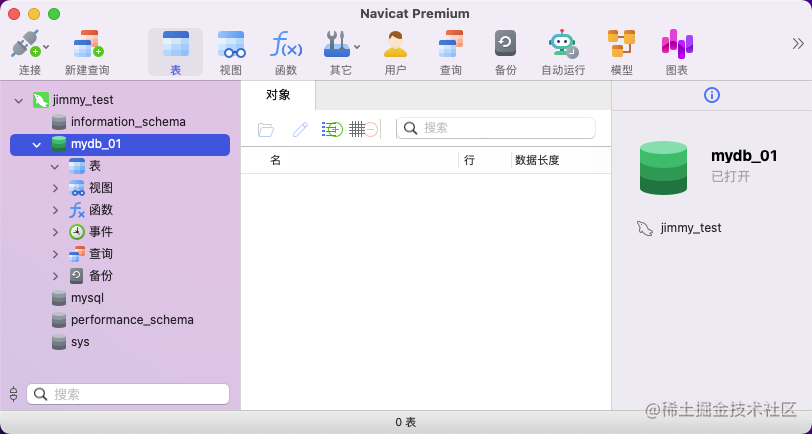Select the performance_schema database
812x434 pixels.
click(x=123, y=320)
